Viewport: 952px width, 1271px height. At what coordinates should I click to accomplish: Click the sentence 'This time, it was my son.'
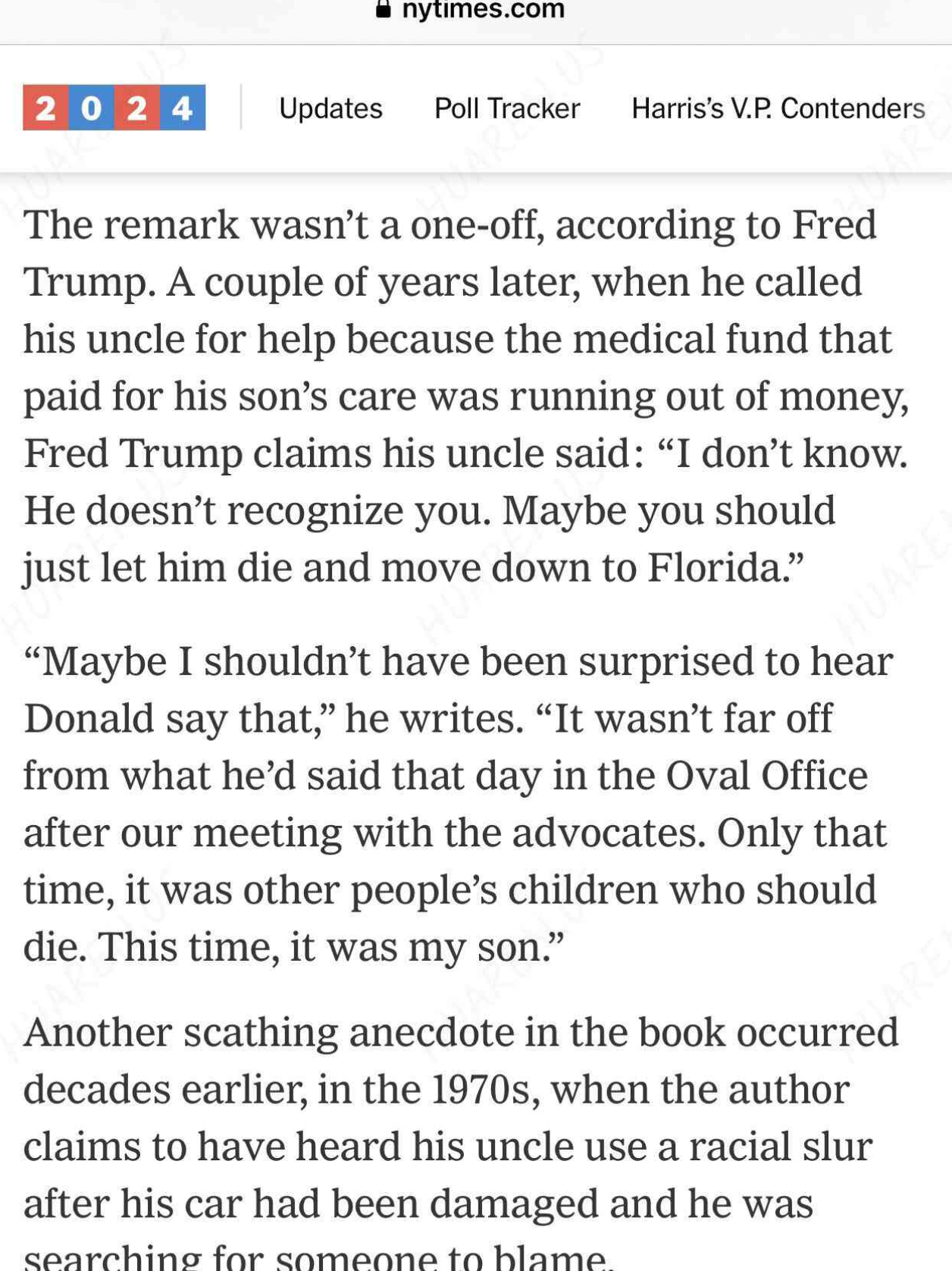[331, 947]
